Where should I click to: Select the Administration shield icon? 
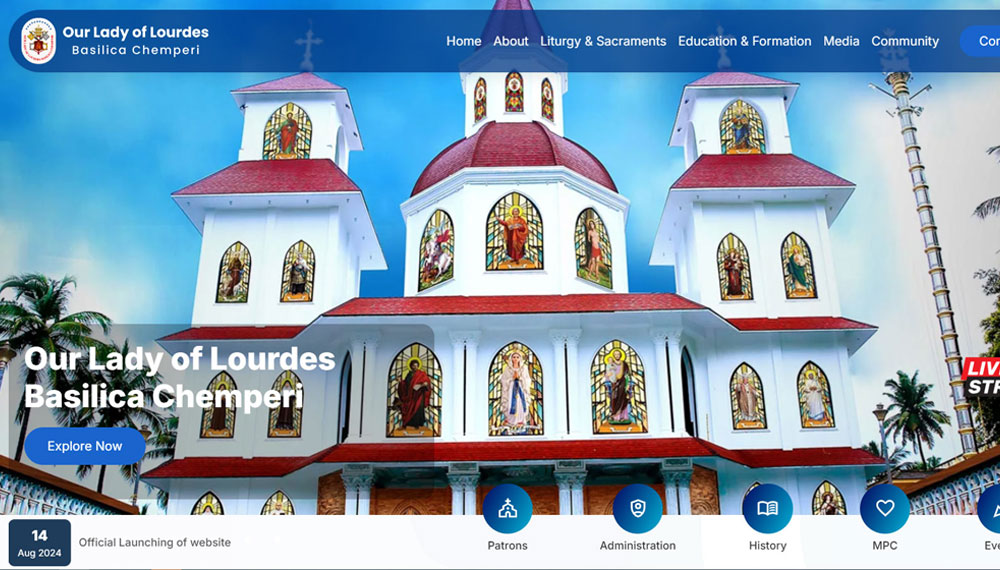(637, 509)
